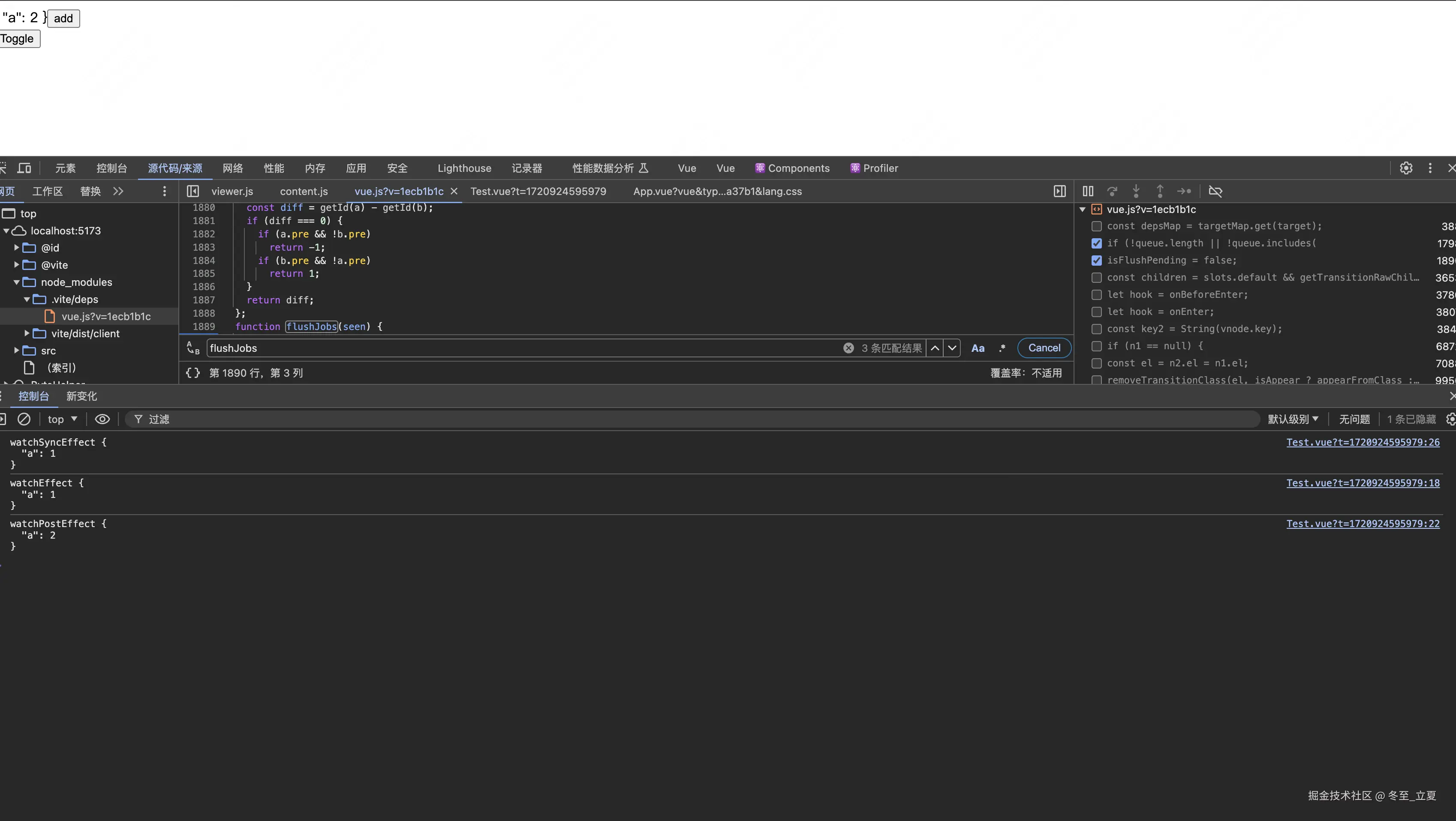Close the vue.js?v=1ecb1b1c file tab
Image resolution: width=1456 pixels, height=821 pixels.
click(x=454, y=191)
